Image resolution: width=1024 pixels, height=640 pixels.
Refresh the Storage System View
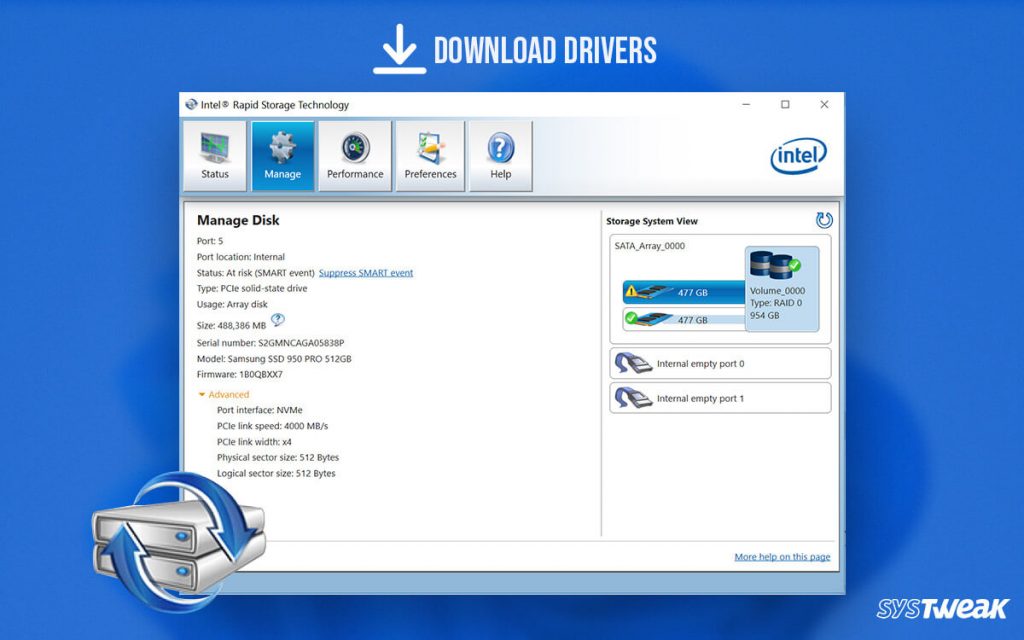(825, 220)
